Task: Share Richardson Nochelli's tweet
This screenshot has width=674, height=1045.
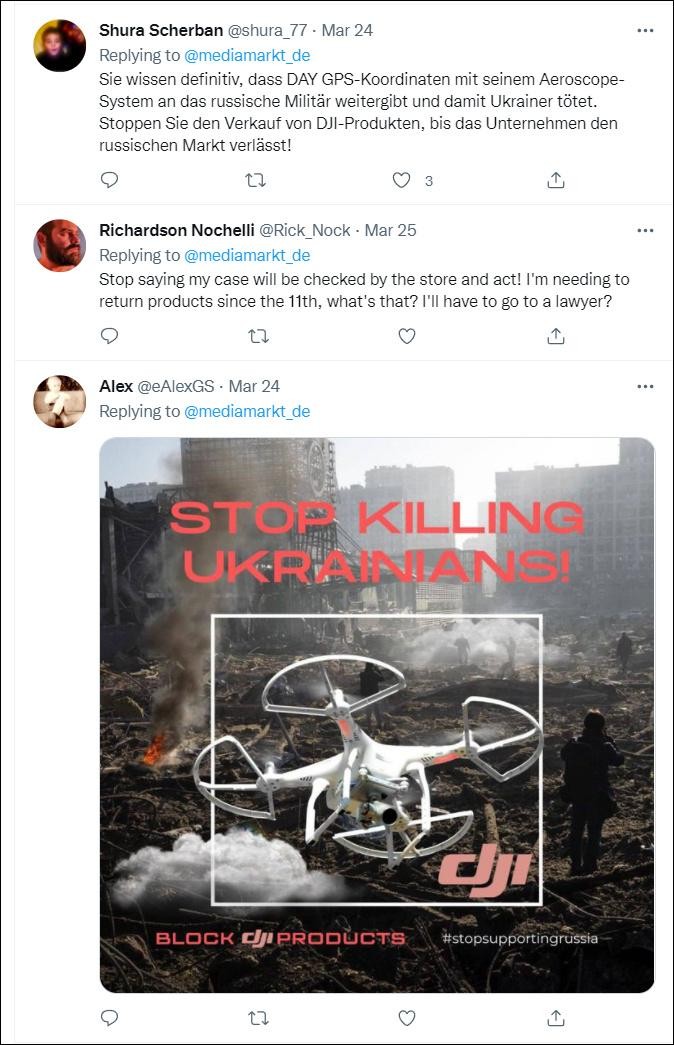Action: [x=556, y=336]
